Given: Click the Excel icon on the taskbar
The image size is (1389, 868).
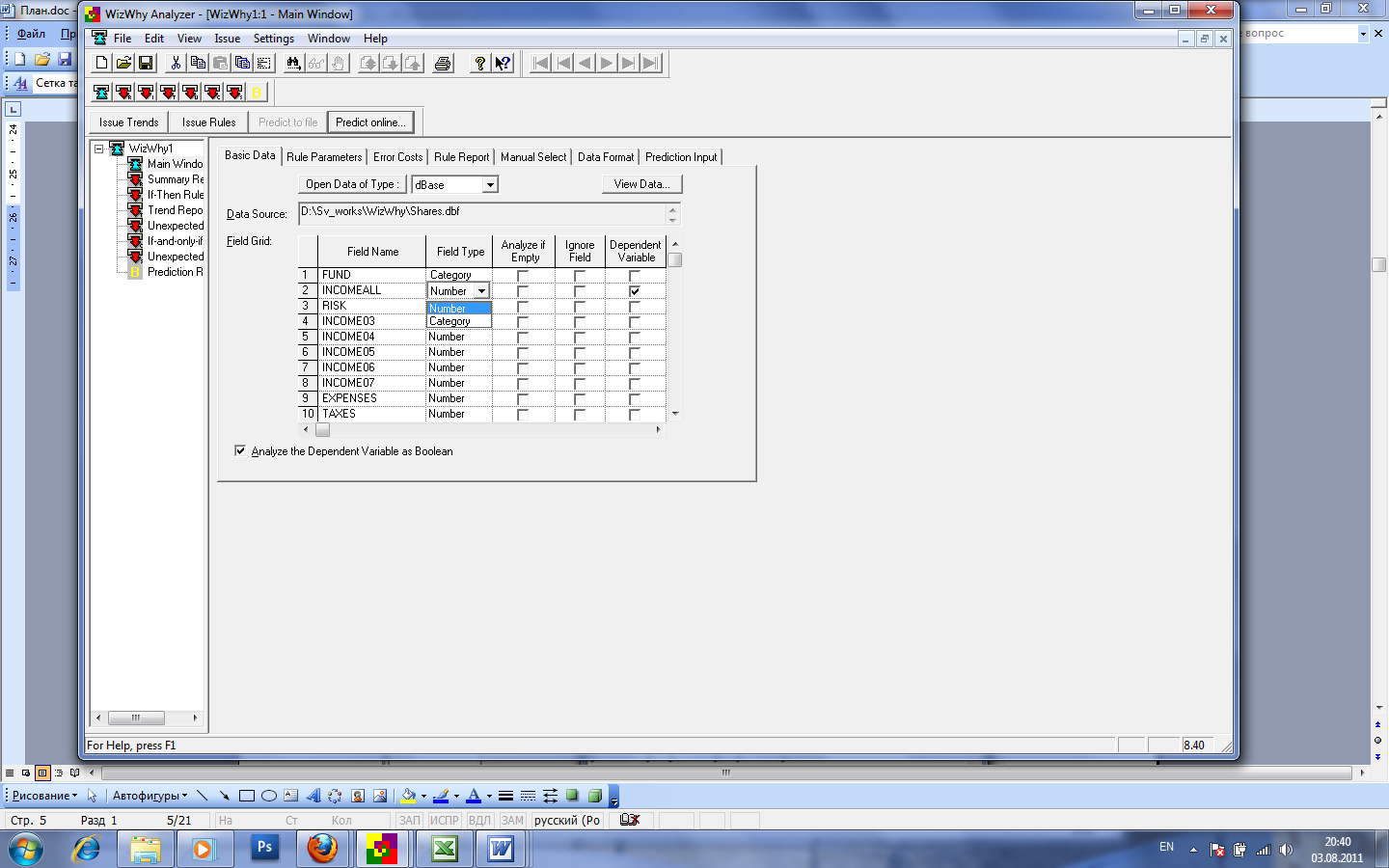Looking at the screenshot, I should coord(444,849).
